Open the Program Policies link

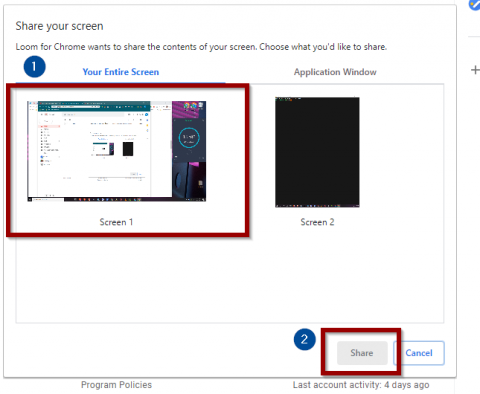(x=116, y=385)
